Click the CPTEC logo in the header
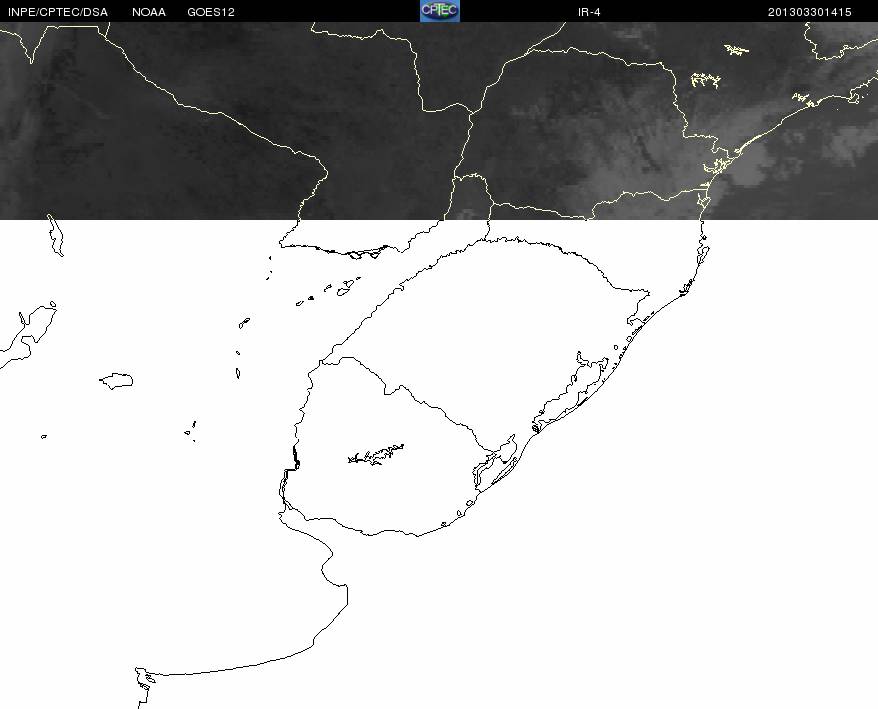 tap(440, 11)
